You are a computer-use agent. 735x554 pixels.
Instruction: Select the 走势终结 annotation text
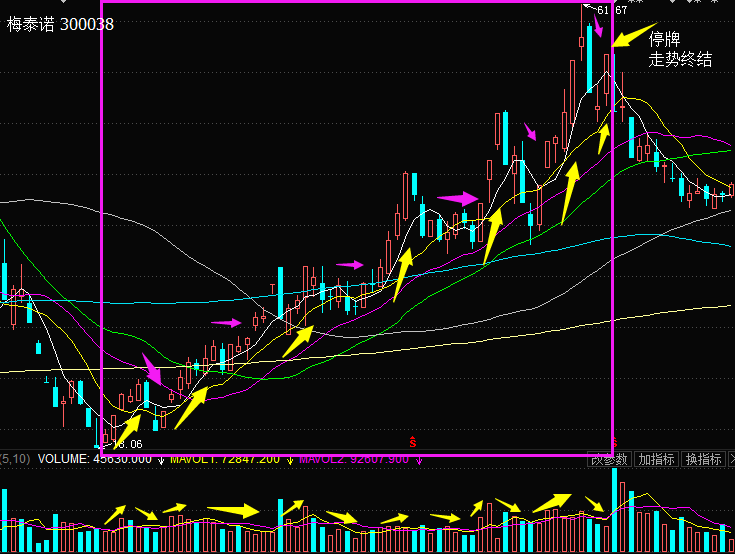(x=681, y=59)
